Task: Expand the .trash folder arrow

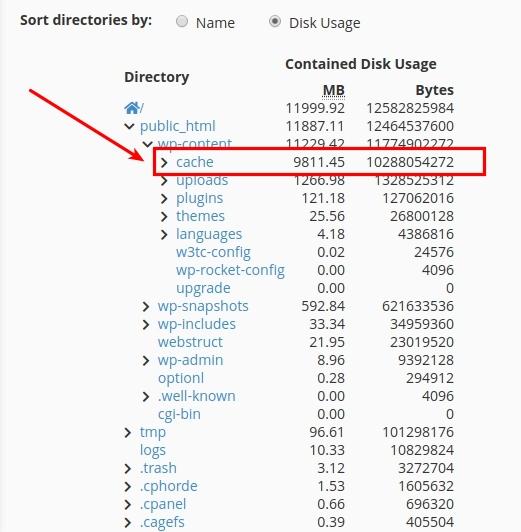Action: (x=128, y=469)
